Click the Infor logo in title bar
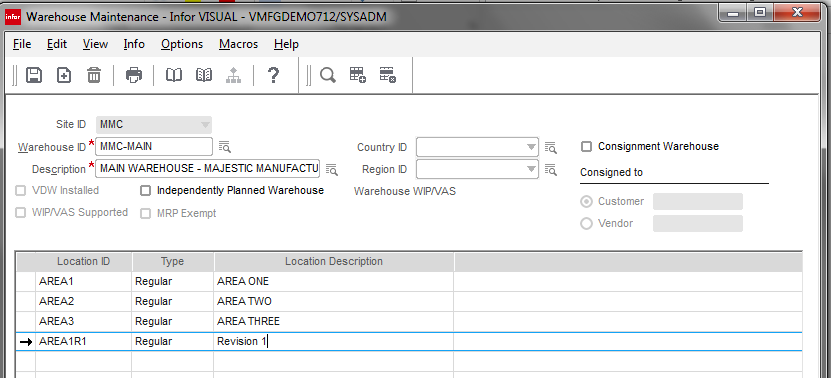 click(x=12, y=16)
